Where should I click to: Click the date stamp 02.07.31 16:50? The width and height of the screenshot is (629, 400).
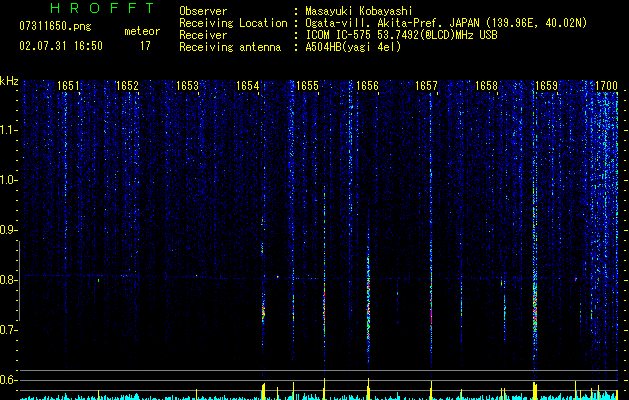[61, 46]
